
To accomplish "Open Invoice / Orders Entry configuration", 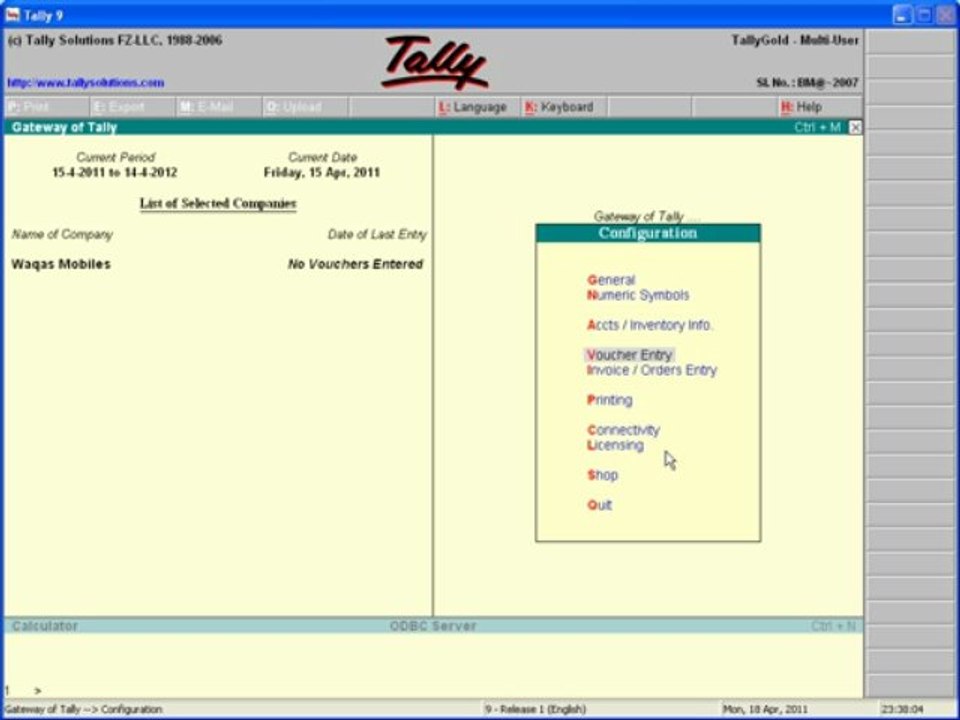I will point(651,370).
